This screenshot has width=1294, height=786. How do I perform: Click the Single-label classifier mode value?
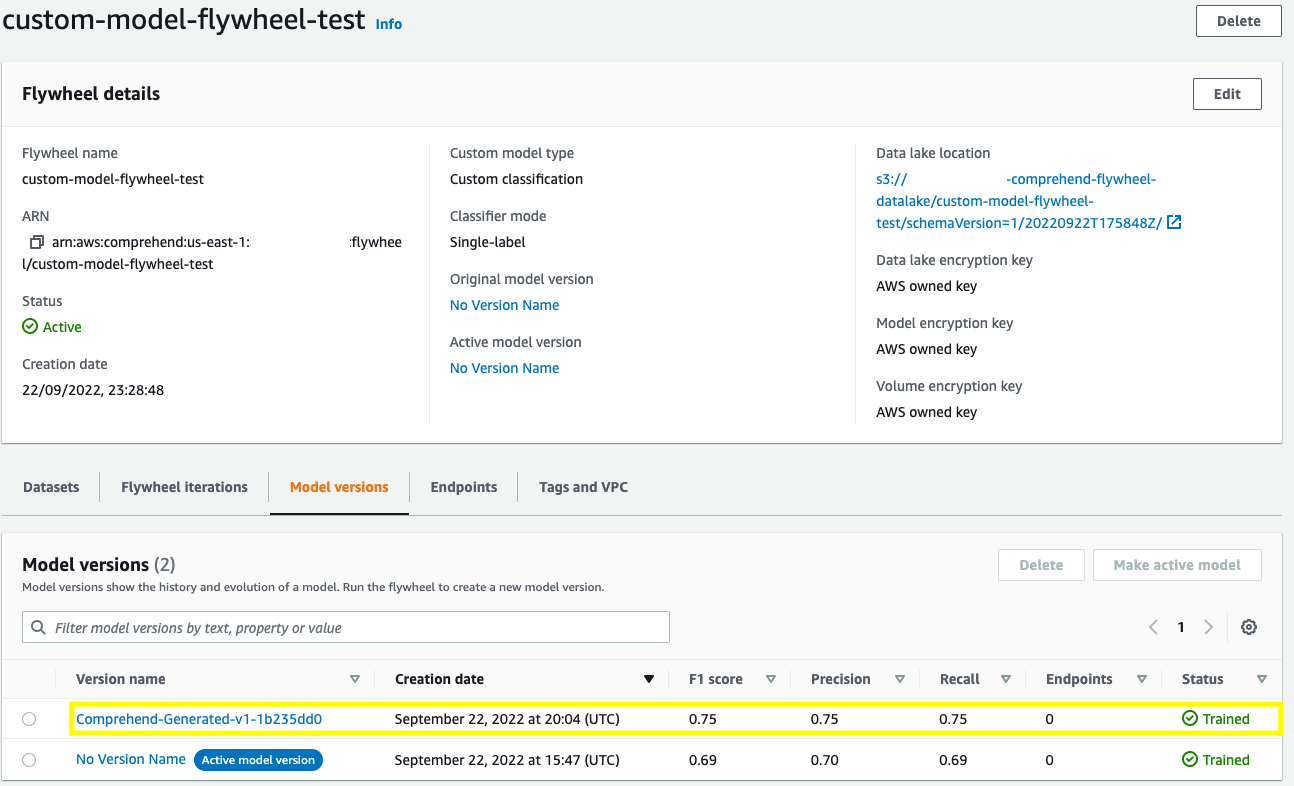487,242
